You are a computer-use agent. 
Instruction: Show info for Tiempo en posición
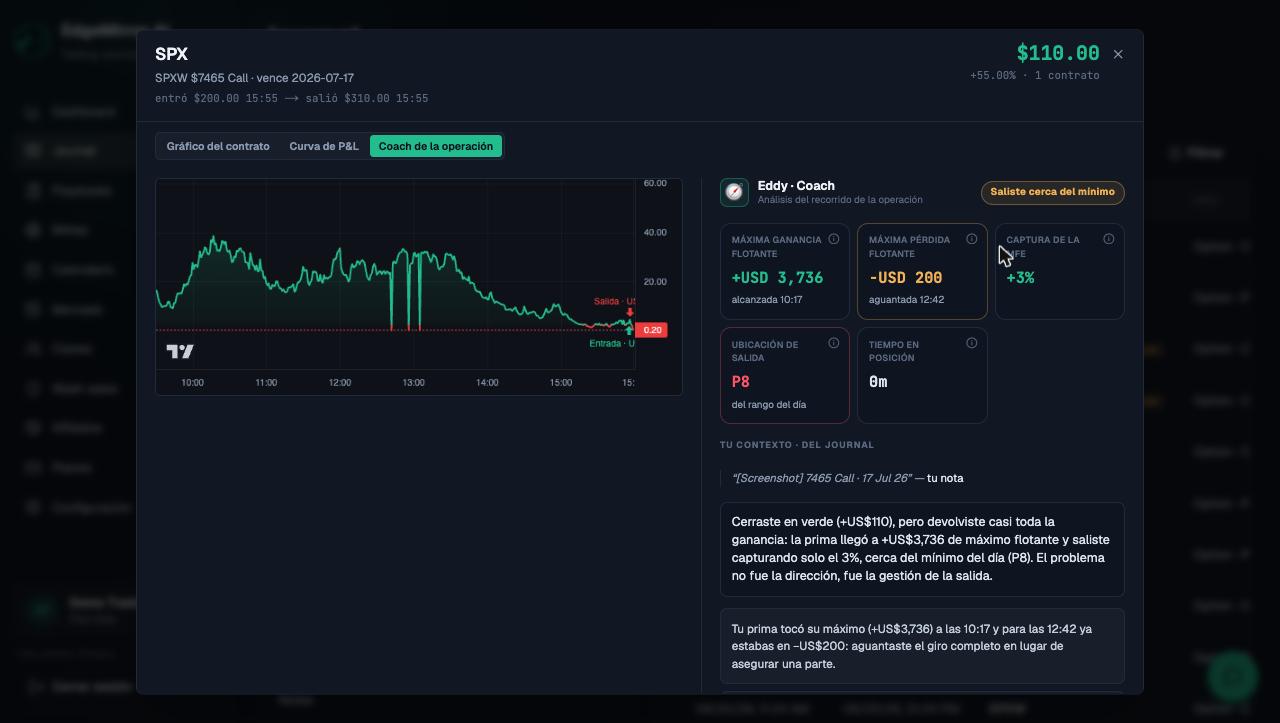click(971, 343)
